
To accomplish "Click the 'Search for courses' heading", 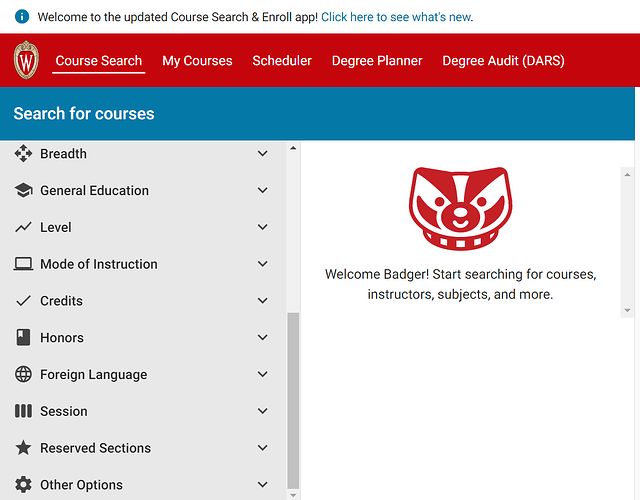I will [84, 113].
